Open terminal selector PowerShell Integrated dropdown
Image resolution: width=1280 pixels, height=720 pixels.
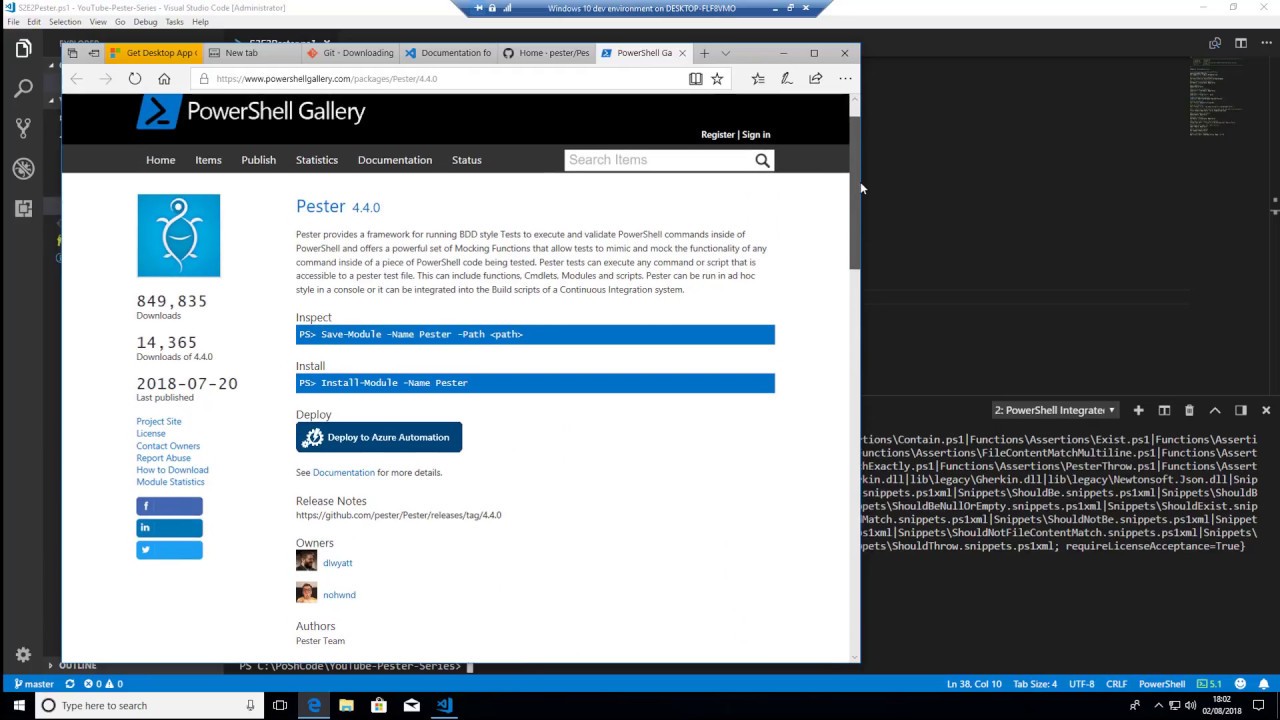pyautogui.click(x=1055, y=410)
